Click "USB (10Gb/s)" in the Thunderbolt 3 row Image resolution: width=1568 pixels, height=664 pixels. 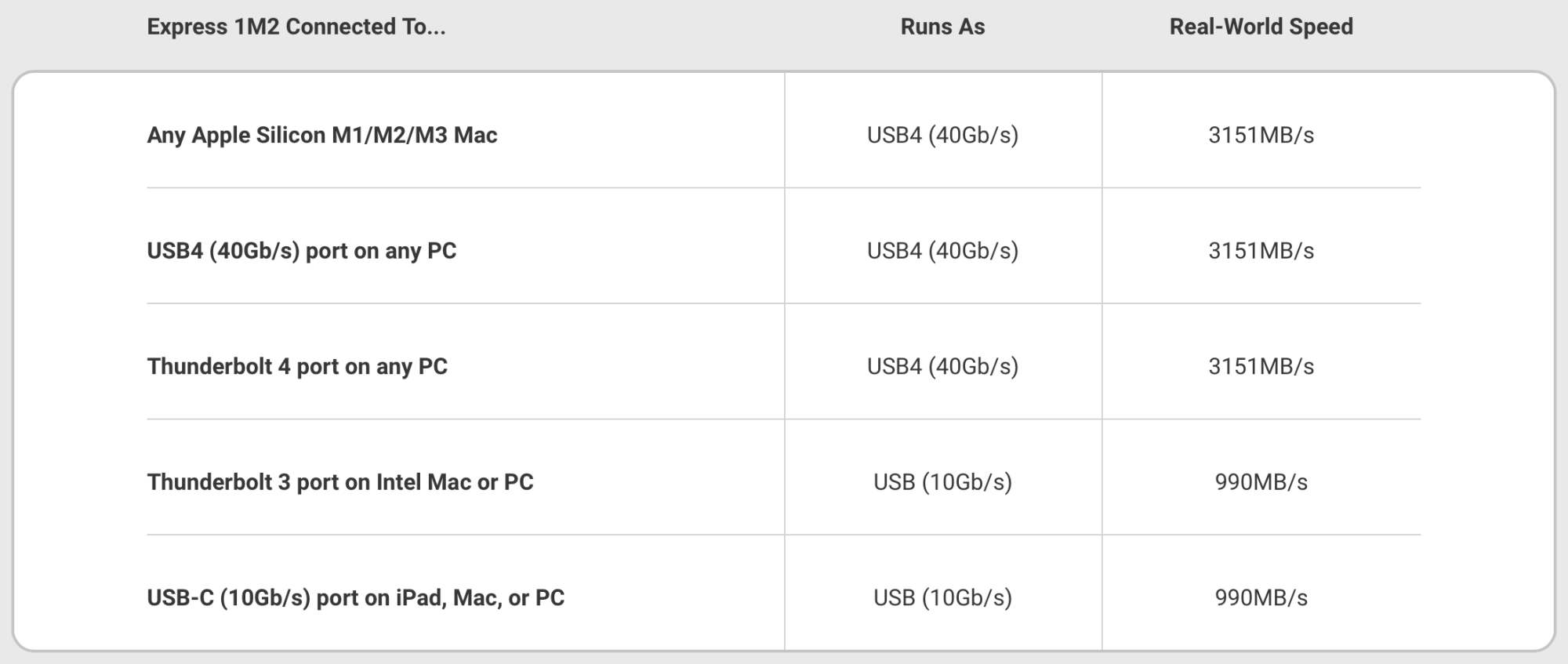(x=942, y=482)
